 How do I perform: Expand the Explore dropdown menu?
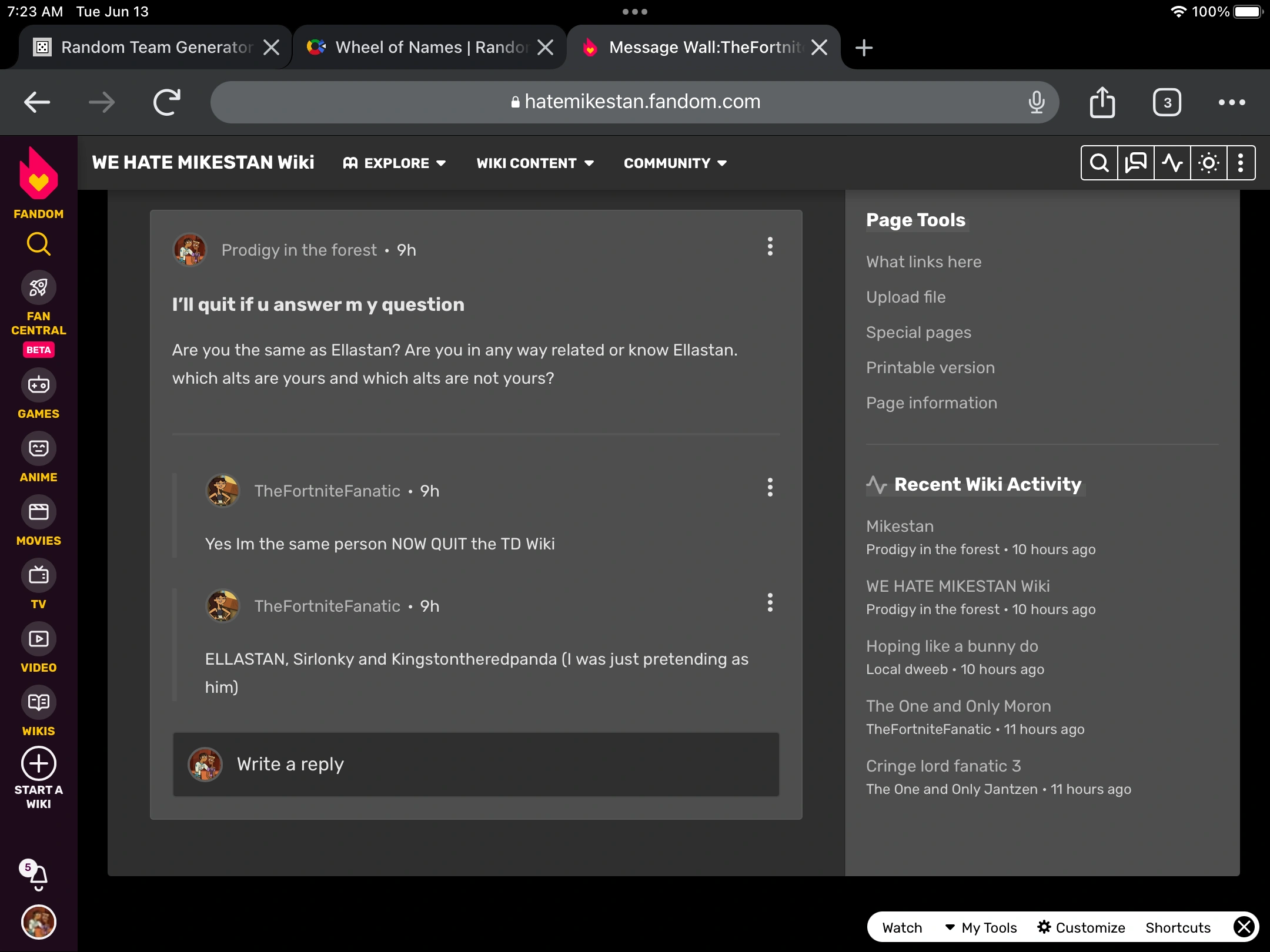click(x=395, y=163)
